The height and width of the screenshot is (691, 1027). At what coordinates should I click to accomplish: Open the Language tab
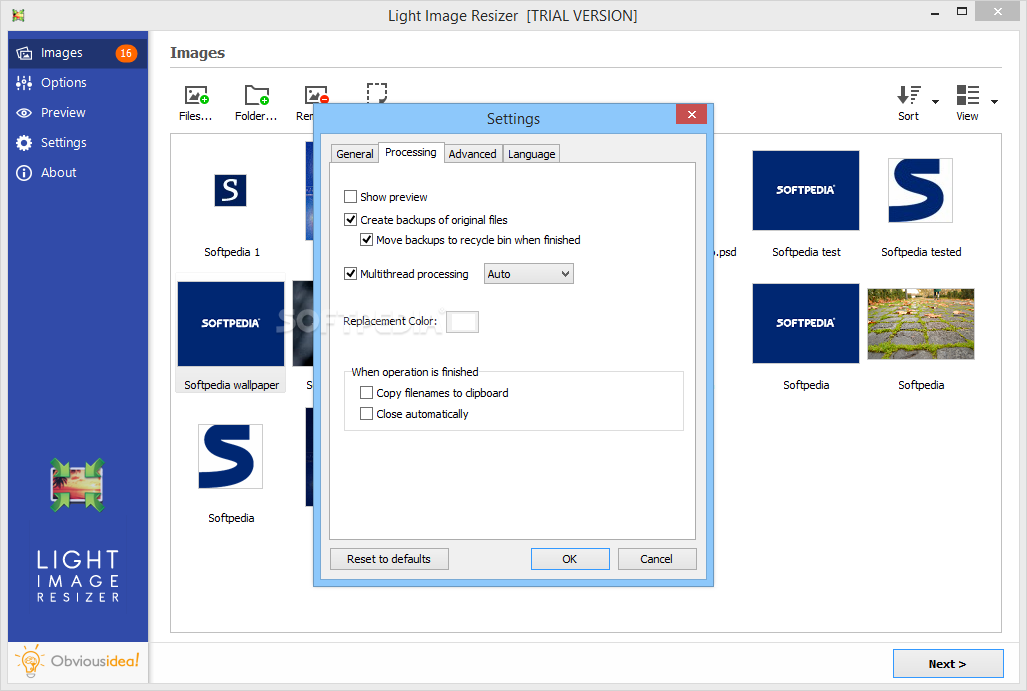point(531,154)
